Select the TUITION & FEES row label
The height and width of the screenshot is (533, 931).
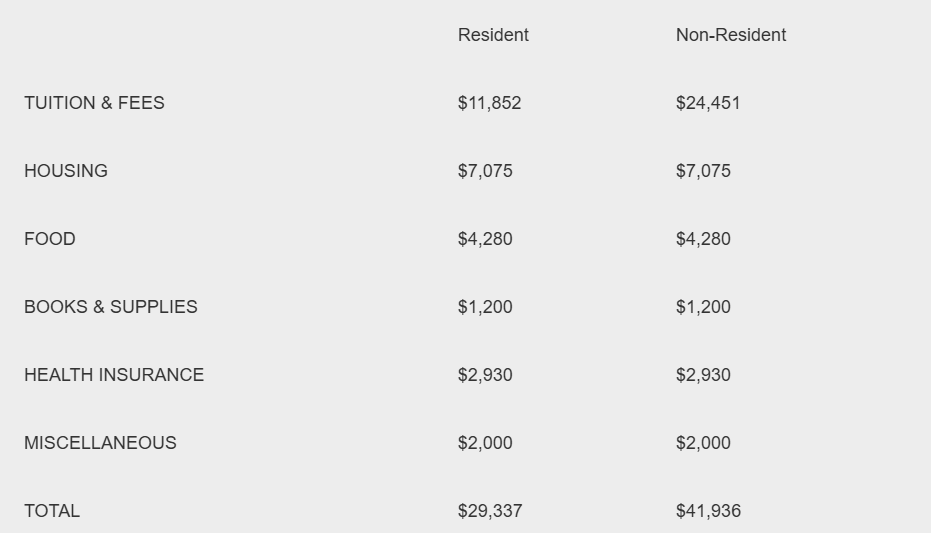point(94,103)
